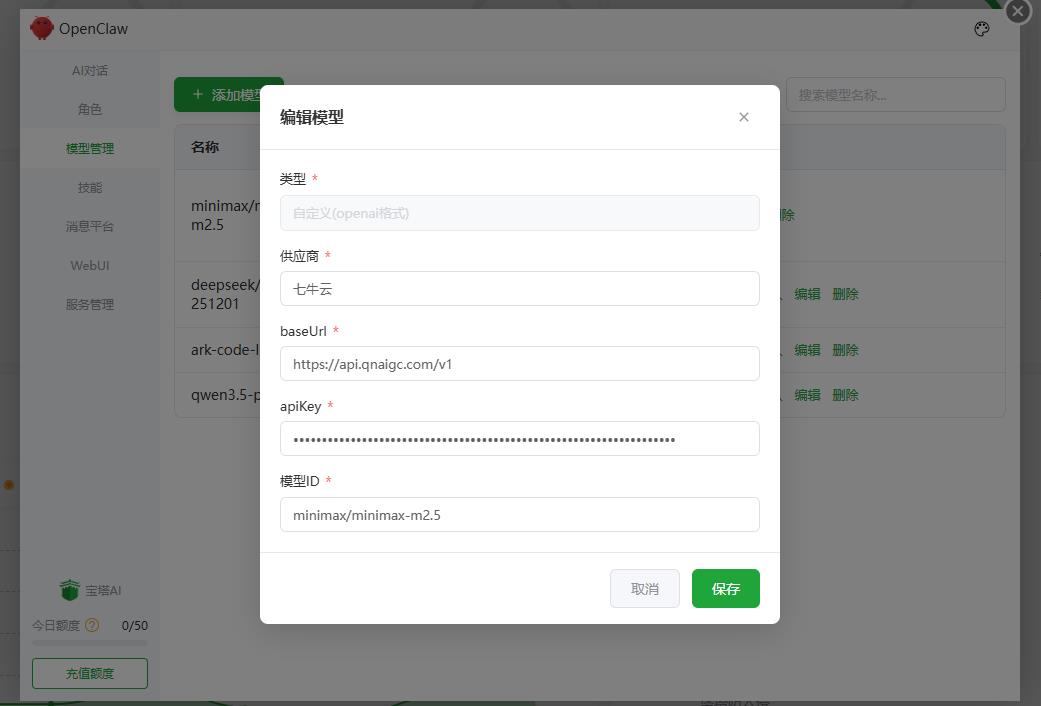Viewport: 1041px width, 706px height.
Task: Go to 服务管理 in sidebar
Action: tap(90, 304)
